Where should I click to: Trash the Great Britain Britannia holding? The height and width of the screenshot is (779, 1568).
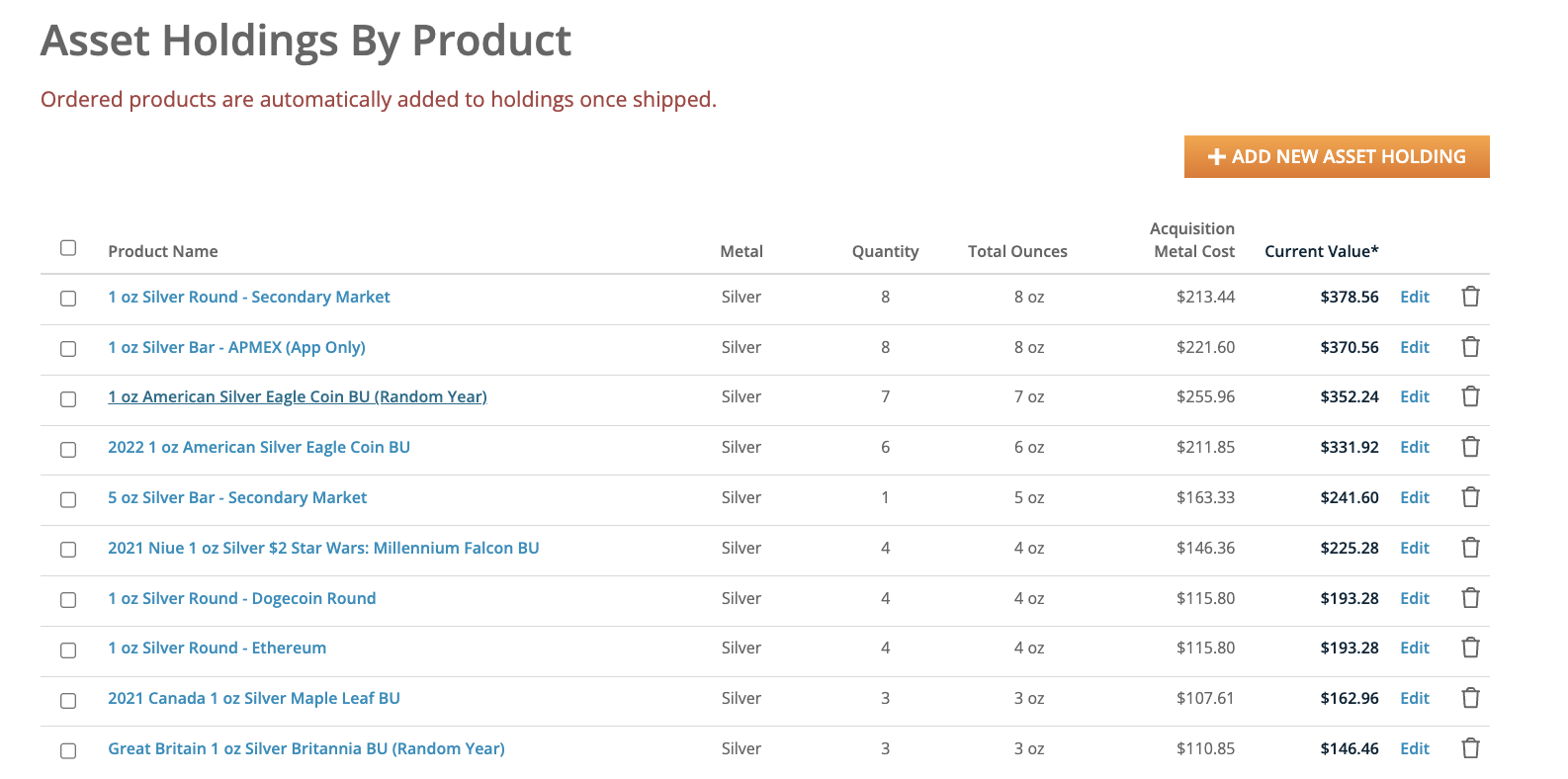pyautogui.click(x=1470, y=748)
